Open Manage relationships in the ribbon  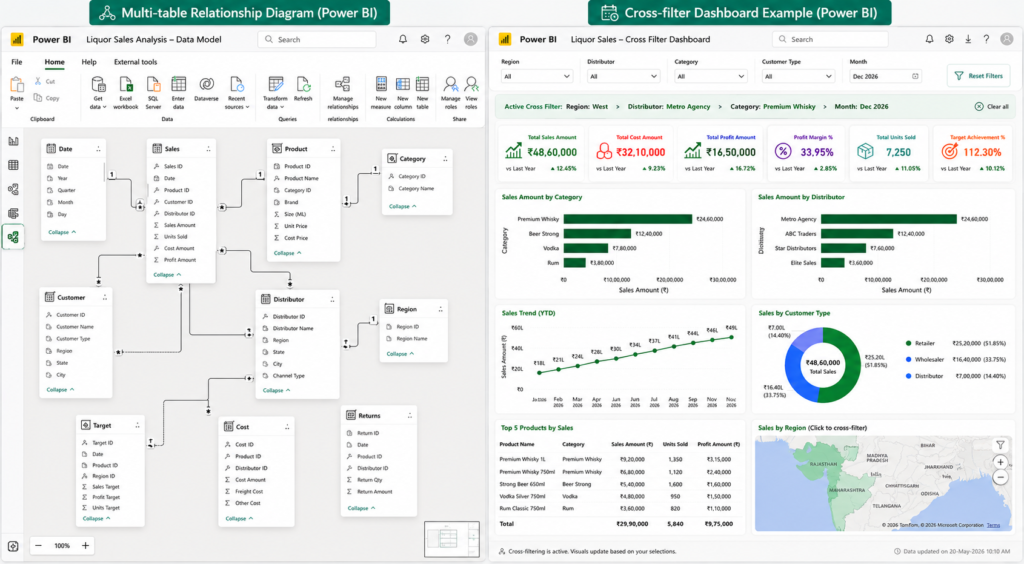pyautogui.click(x=343, y=93)
